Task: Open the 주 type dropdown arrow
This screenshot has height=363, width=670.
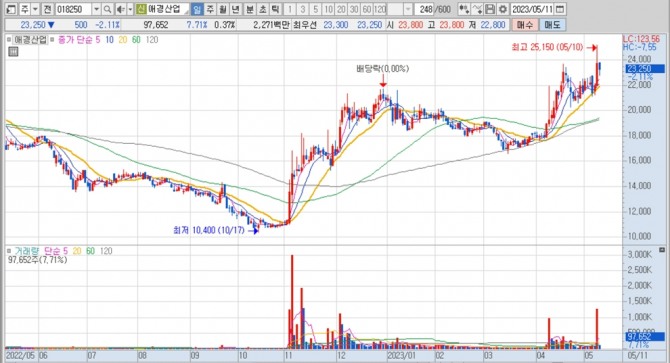Action: coord(35,9)
